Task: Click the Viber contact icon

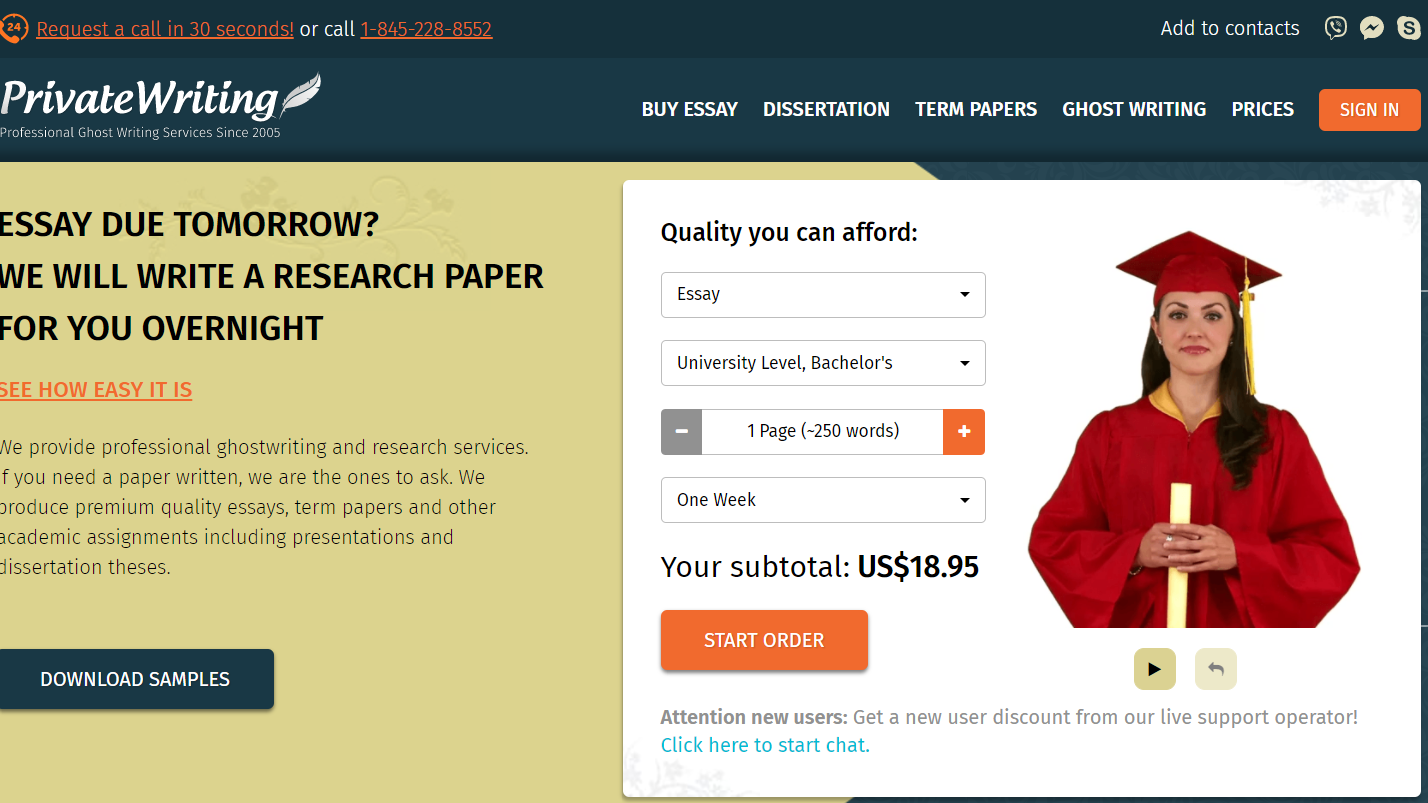Action: (x=1335, y=28)
